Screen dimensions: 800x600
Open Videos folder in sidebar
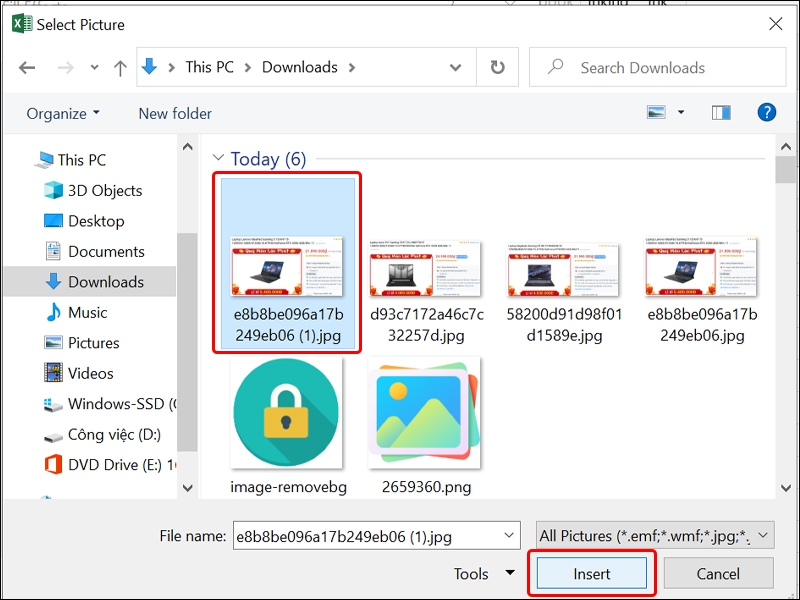point(79,373)
